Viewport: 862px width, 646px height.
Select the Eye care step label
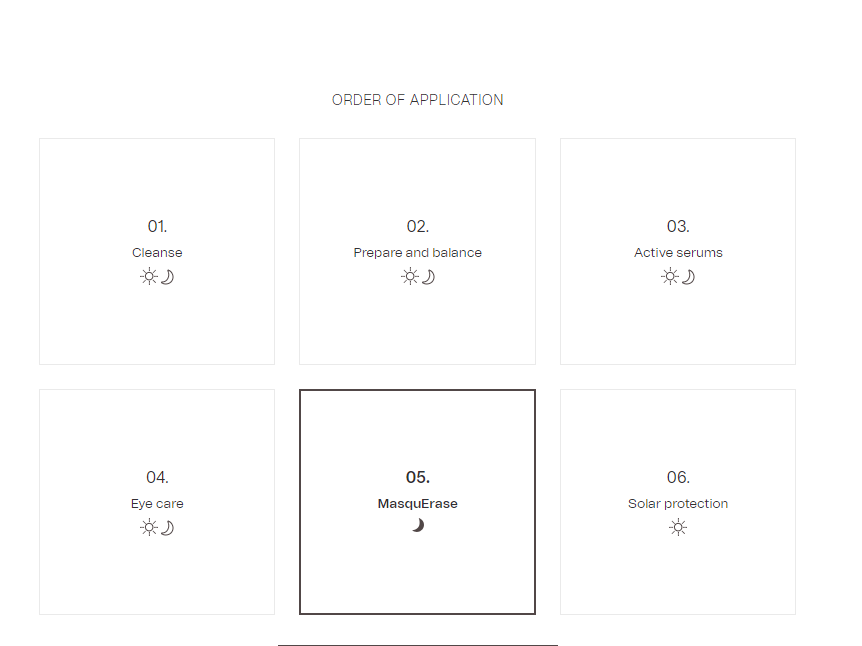pyautogui.click(x=157, y=504)
